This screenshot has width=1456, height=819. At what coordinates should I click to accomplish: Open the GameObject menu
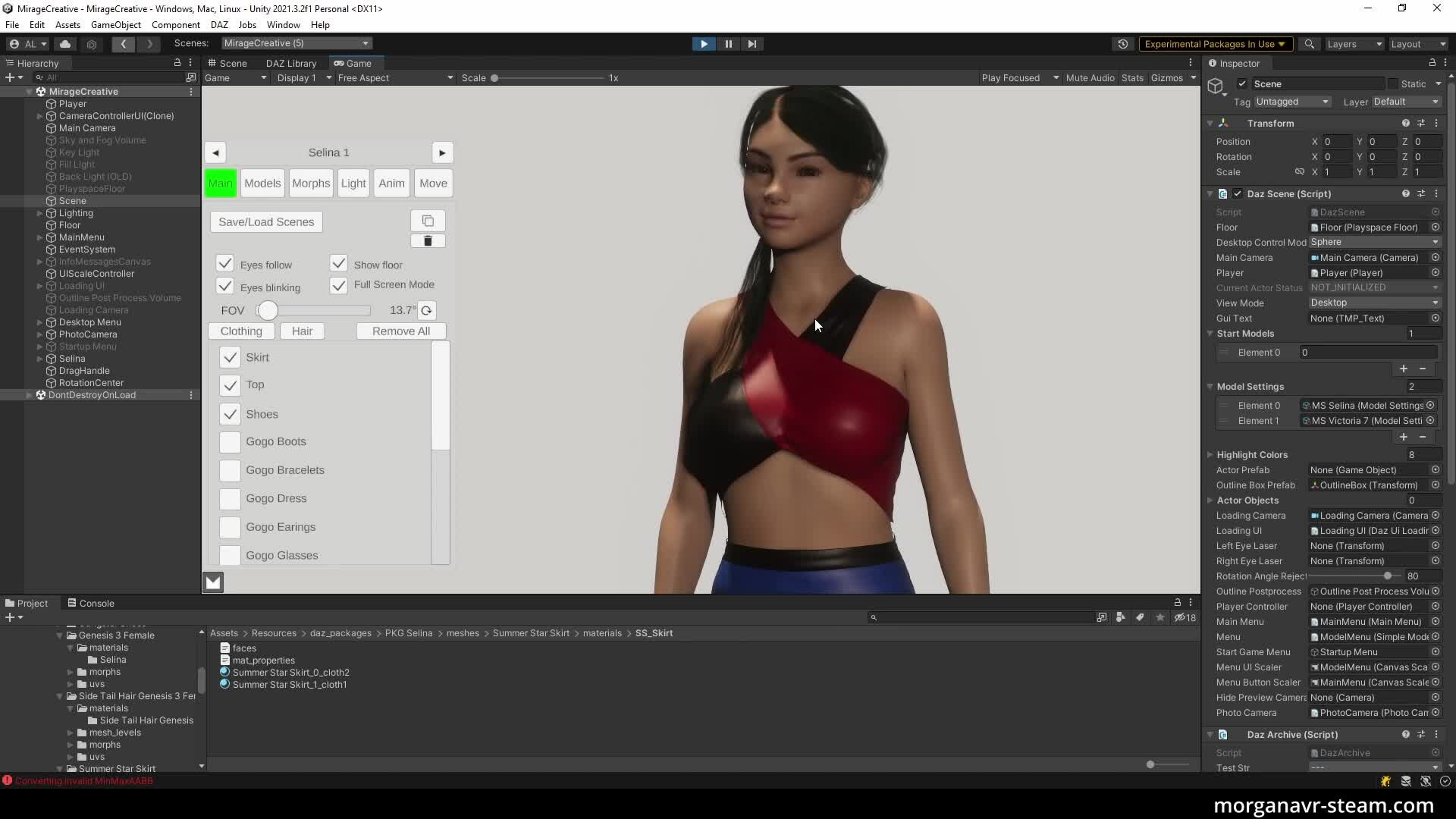[x=115, y=25]
